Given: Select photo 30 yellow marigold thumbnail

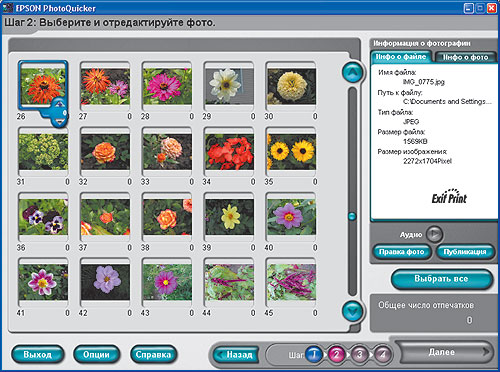Looking at the screenshot, I should click(x=292, y=87).
